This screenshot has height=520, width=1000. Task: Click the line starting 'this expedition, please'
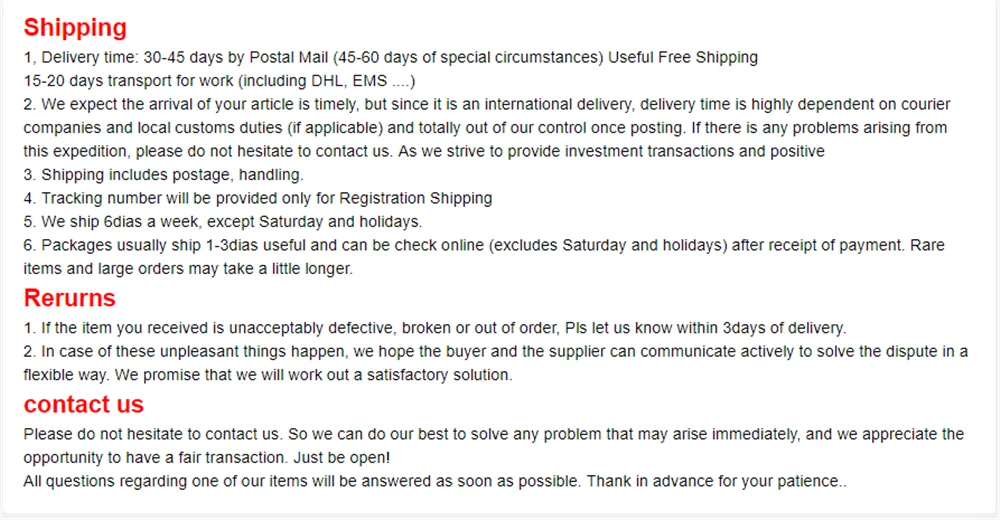click(x=423, y=151)
